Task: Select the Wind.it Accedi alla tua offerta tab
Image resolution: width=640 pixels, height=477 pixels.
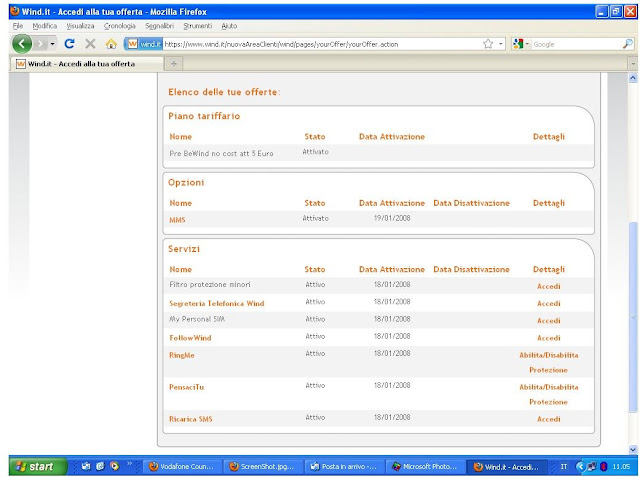Action: pyautogui.click(x=86, y=64)
